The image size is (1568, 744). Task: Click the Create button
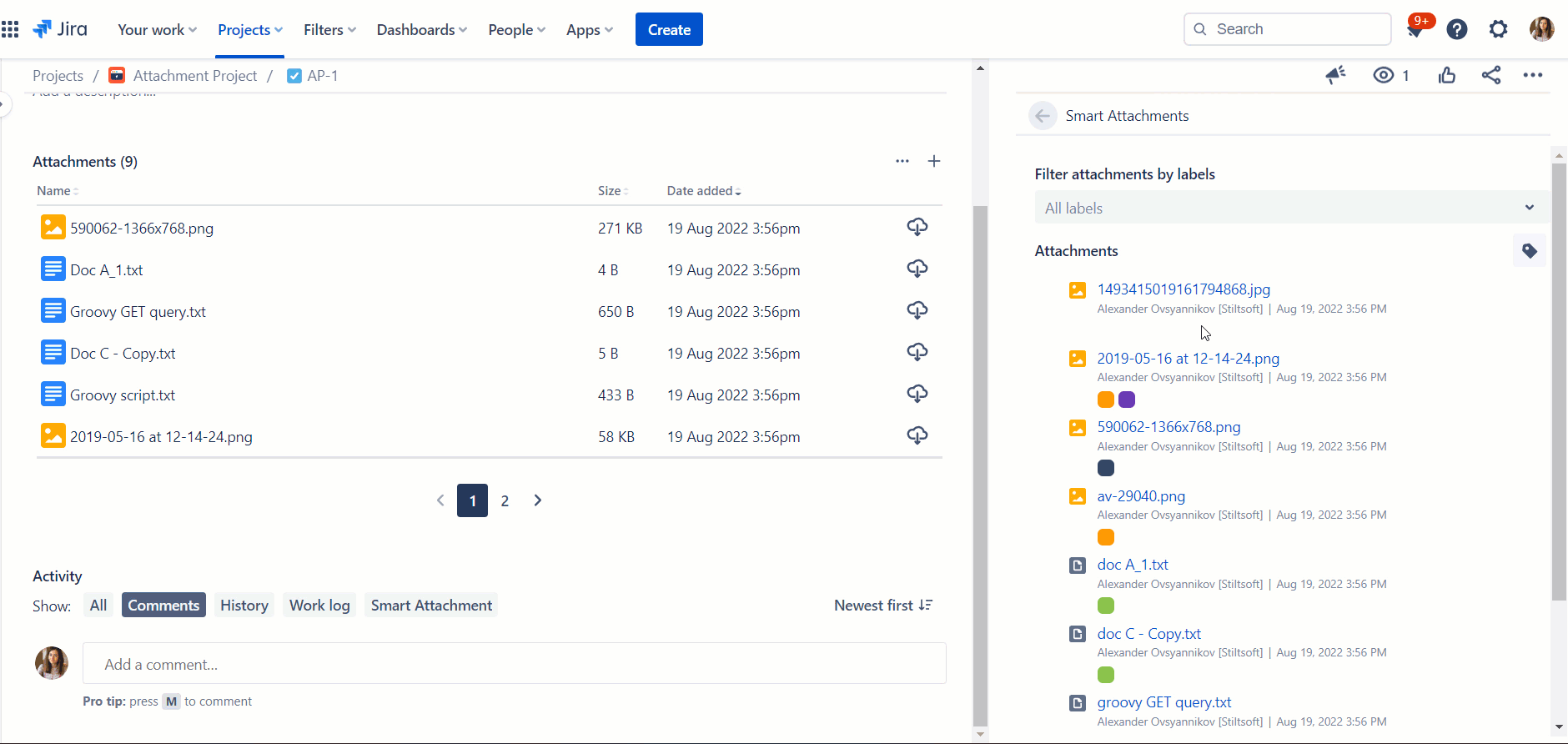(x=669, y=29)
